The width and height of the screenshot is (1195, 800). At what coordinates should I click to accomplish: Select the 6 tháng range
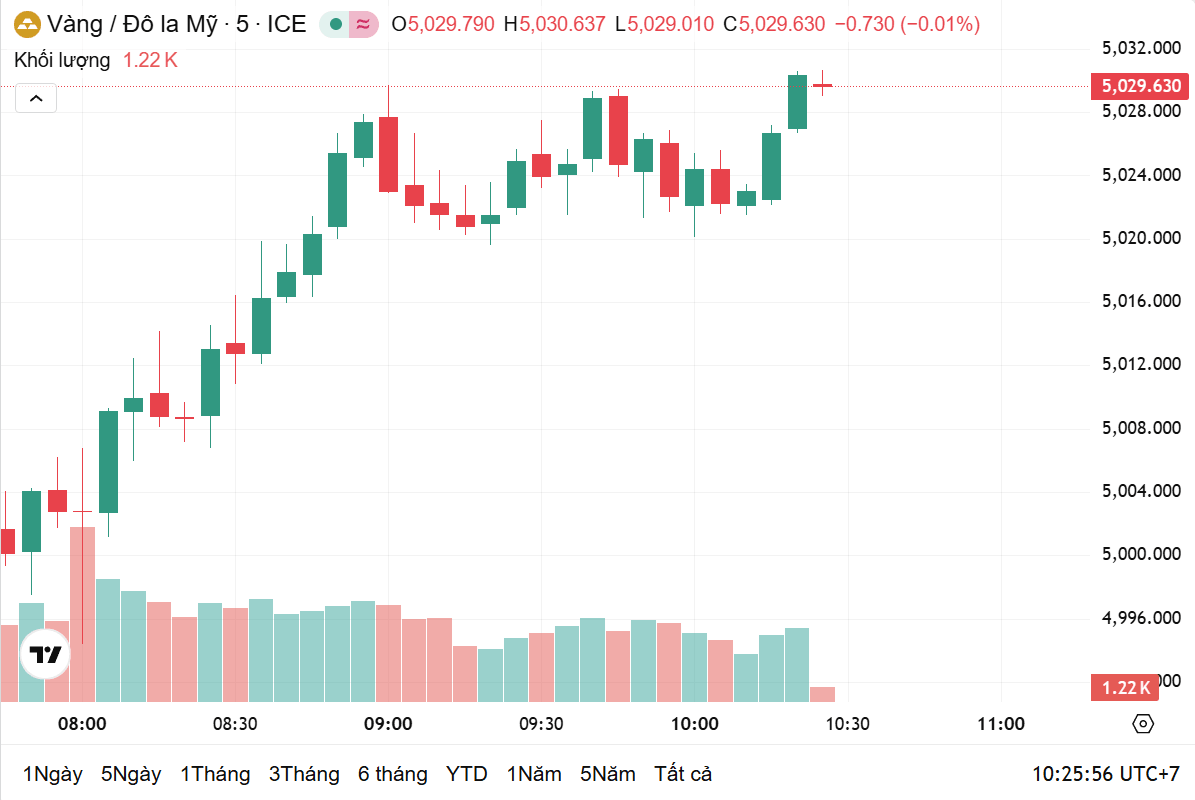pos(392,774)
